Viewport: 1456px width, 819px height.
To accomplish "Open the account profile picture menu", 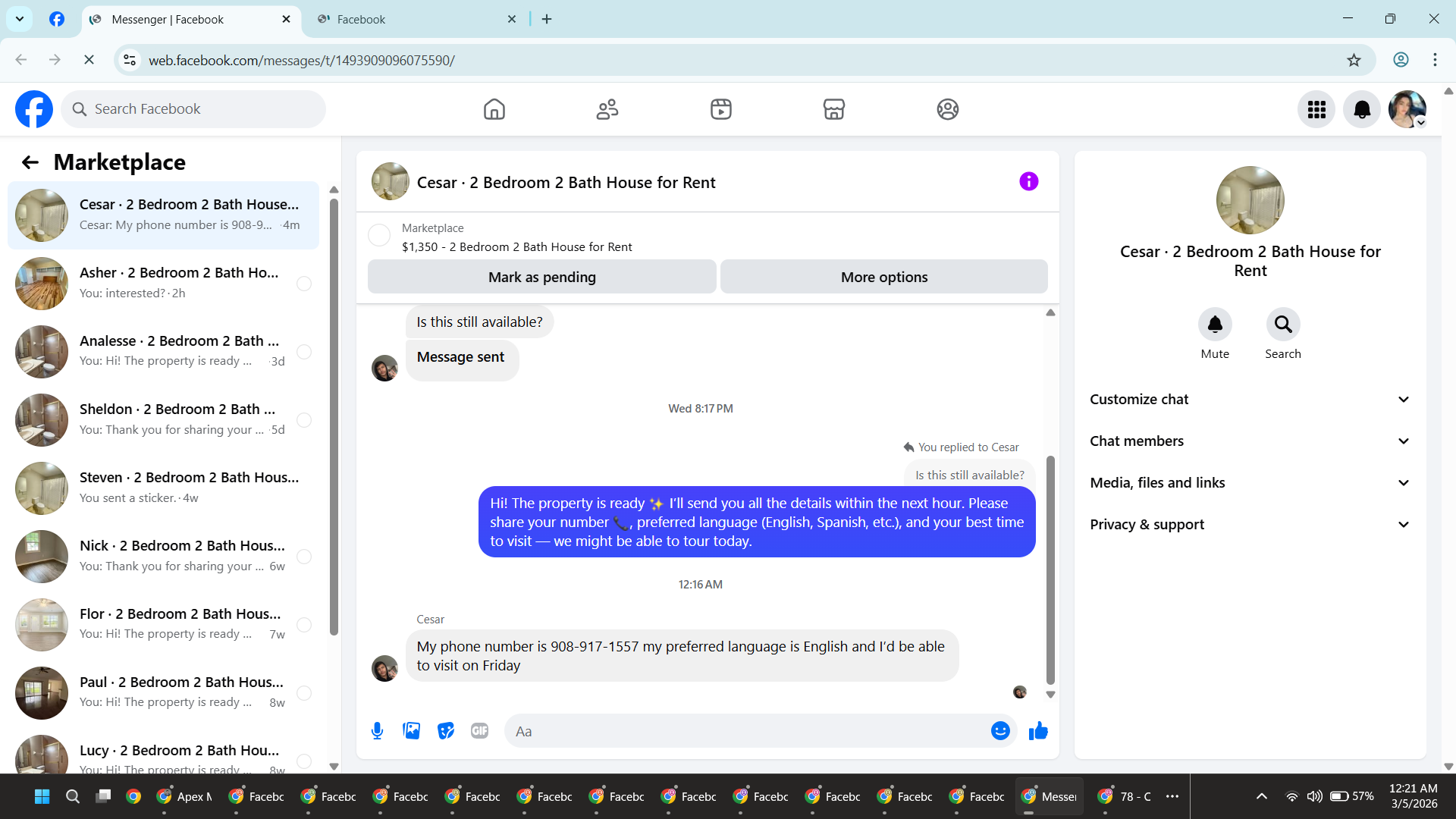I will pos(1407,109).
